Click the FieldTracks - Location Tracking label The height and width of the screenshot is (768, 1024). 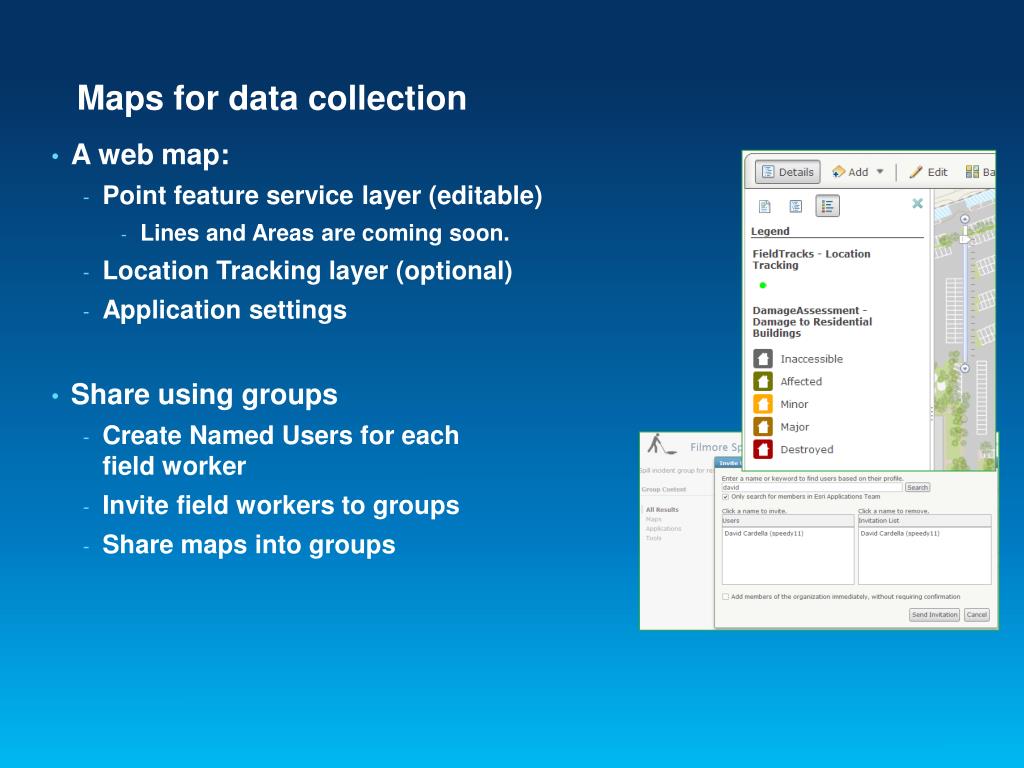tap(811, 259)
